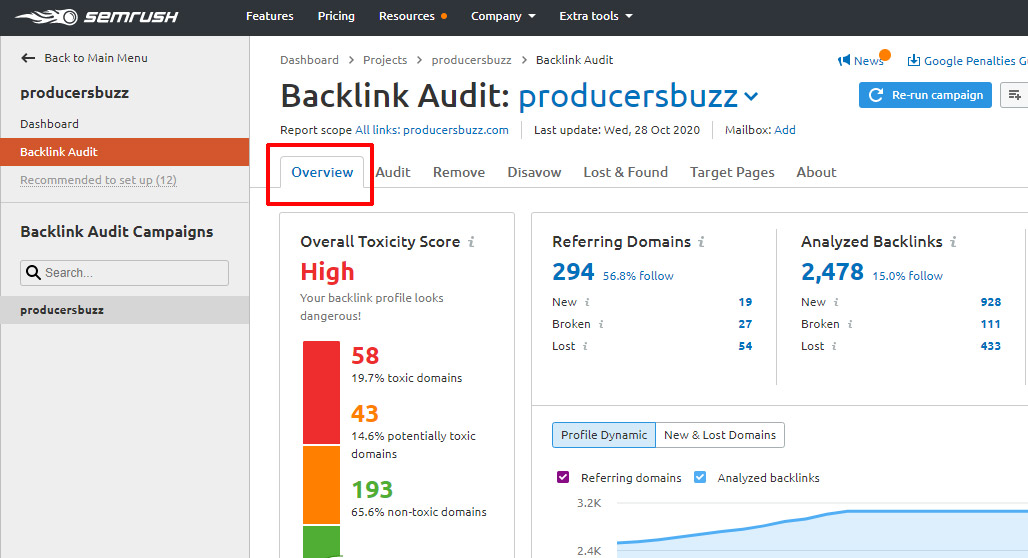Click the green non-toxic bar segment
This screenshot has width=1028, height=558.
pyautogui.click(x=321, y=542)
